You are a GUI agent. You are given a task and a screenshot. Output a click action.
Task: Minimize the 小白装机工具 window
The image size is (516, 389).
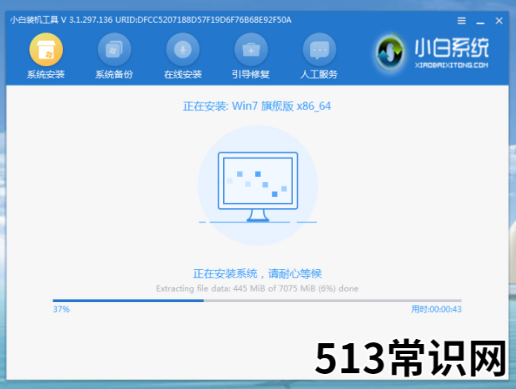point(480,22)
